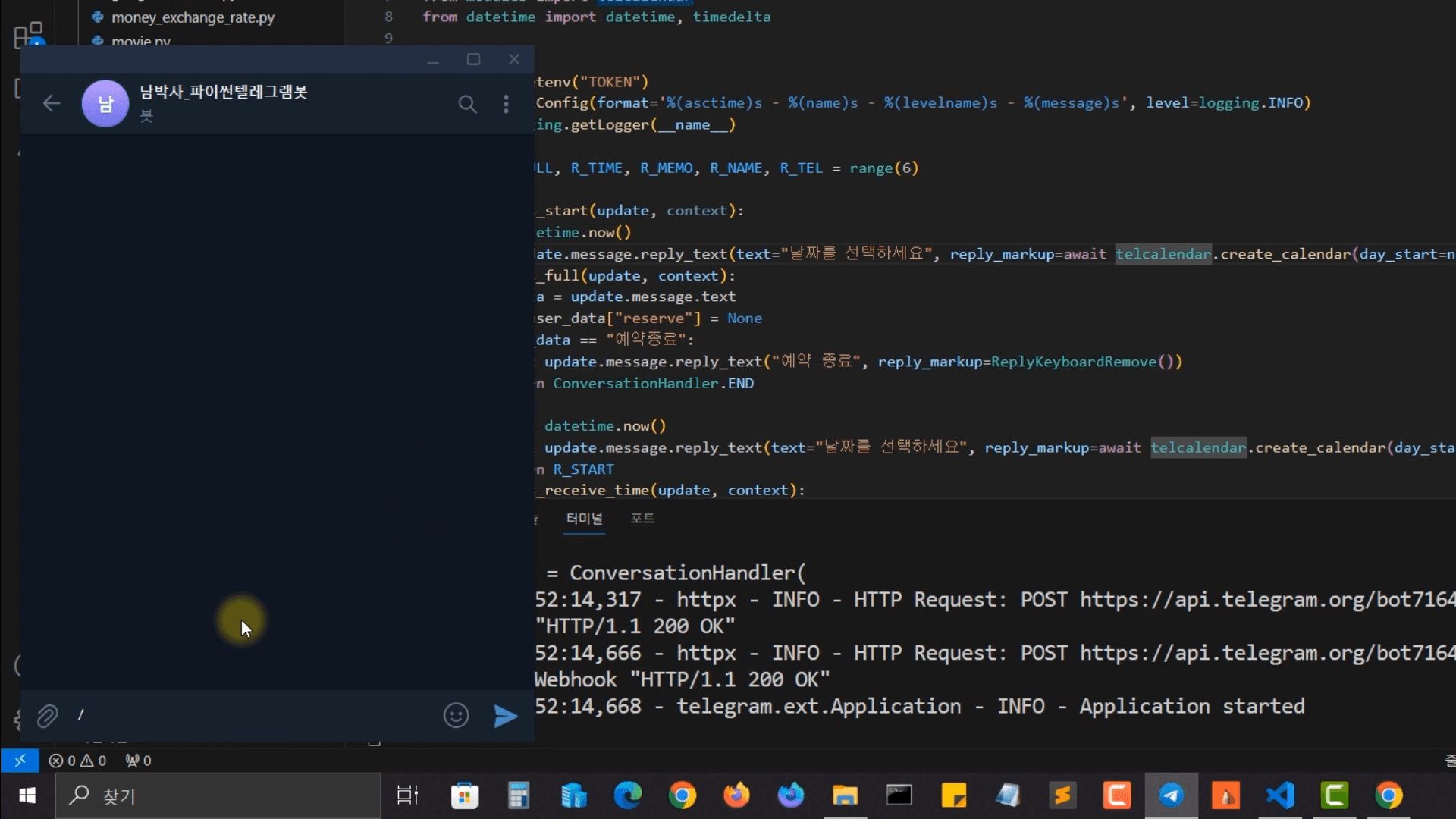Click the Telegram back arrow

pyautogui.click(x=52, y=103)
